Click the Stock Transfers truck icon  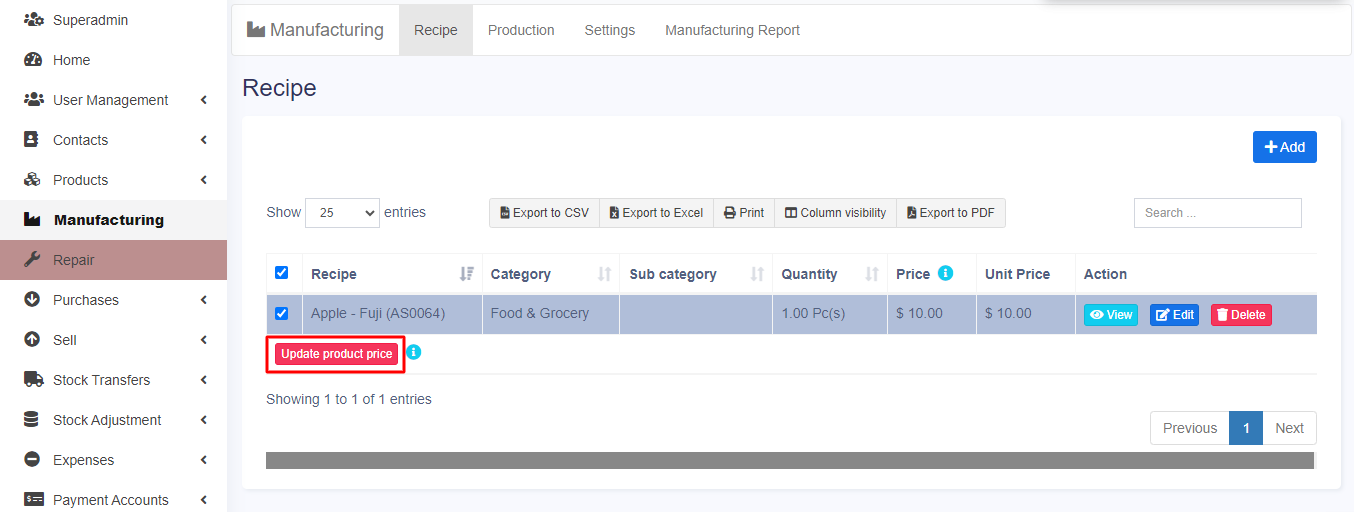(x=33, y=380)
